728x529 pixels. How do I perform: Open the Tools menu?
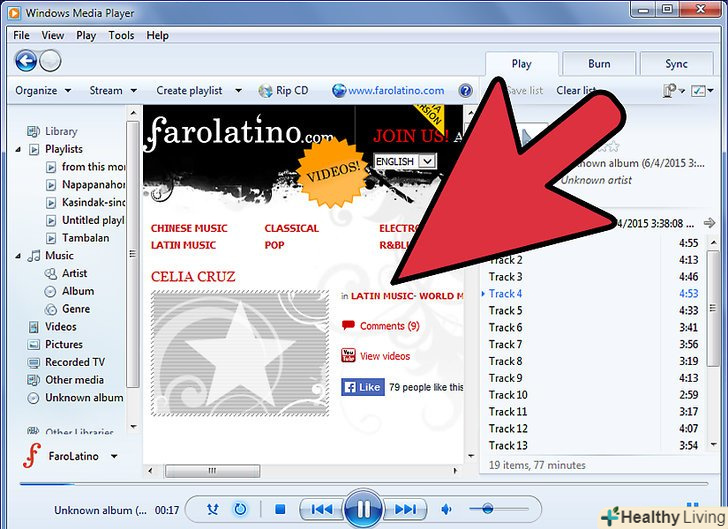click(x=121, y=35)
